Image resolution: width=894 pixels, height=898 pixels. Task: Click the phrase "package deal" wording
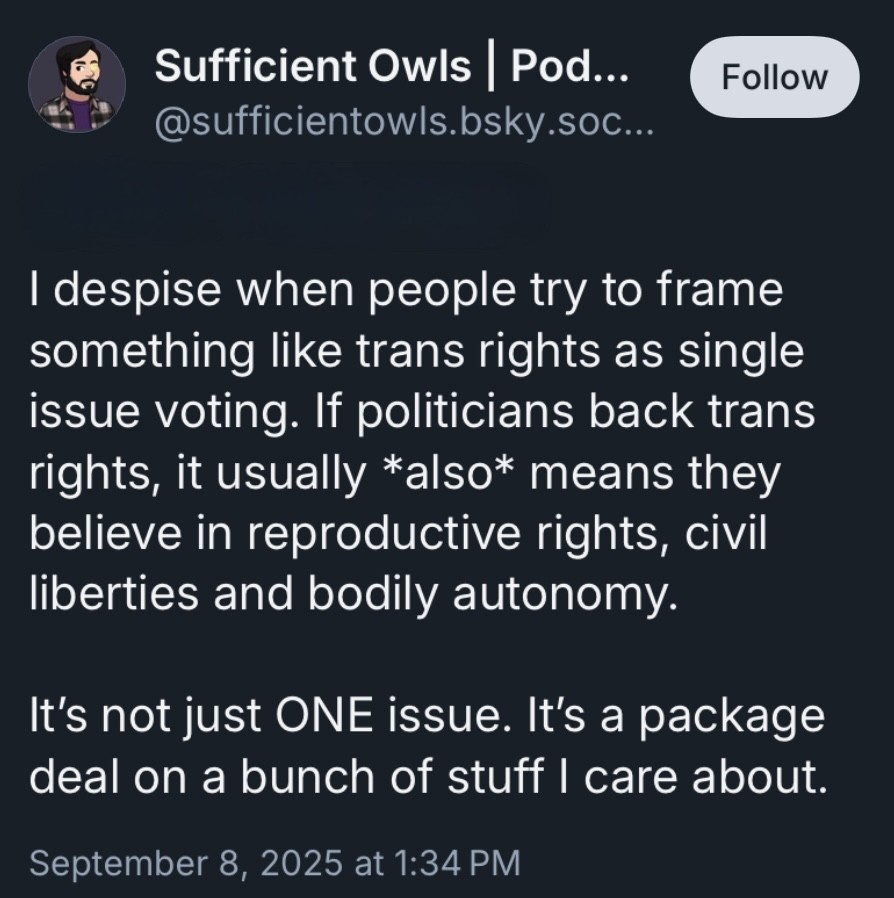pos(738,718)
